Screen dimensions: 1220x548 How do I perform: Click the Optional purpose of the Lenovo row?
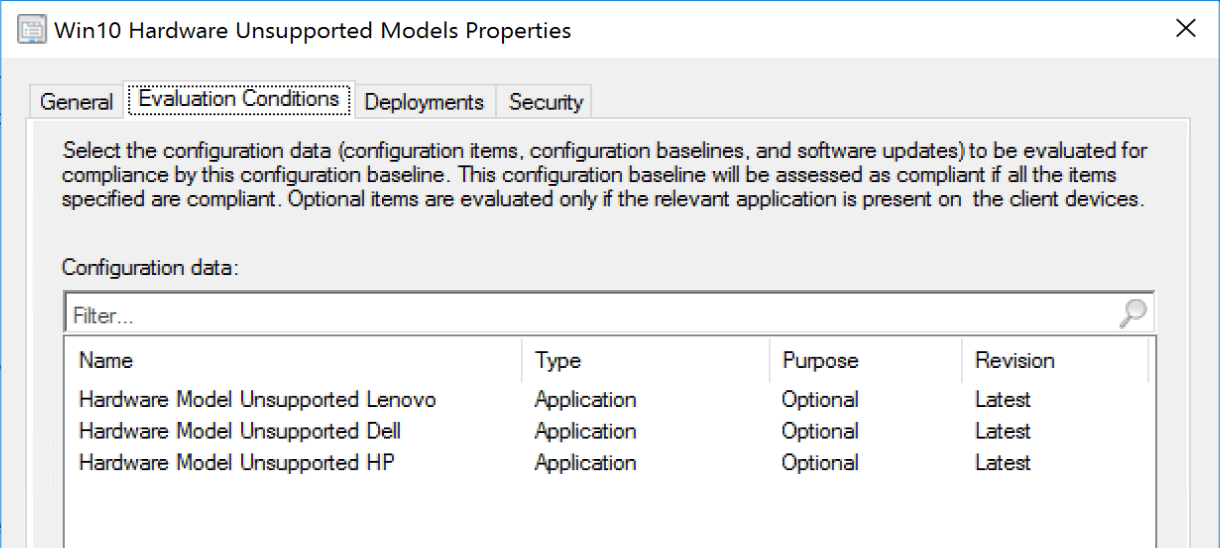[819, 400]
